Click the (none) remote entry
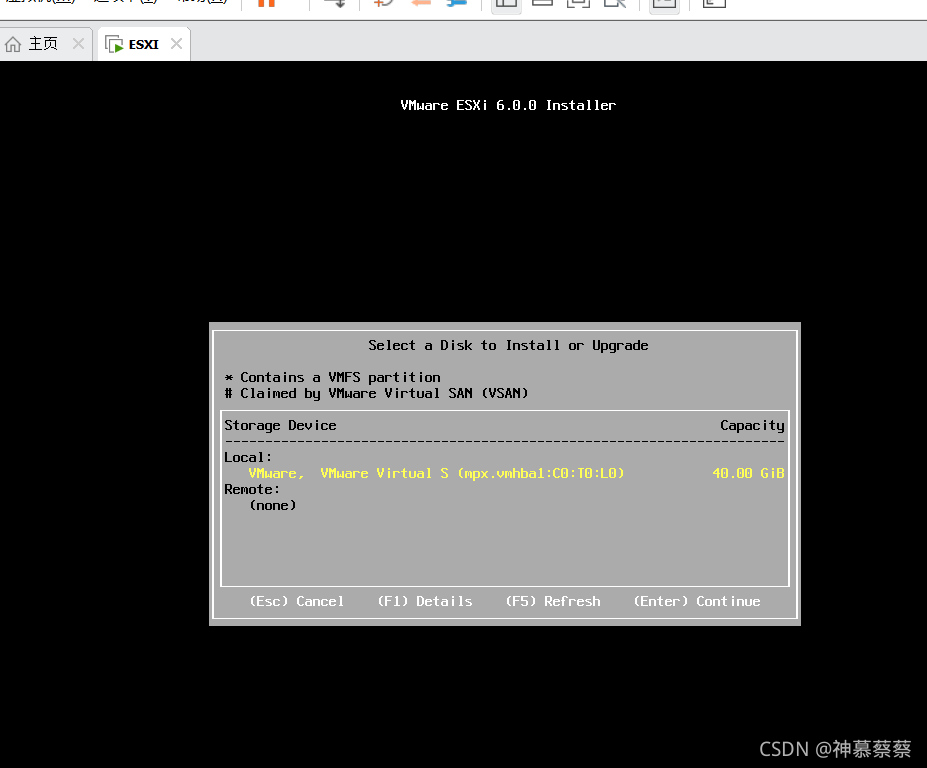This screenshot has width=927, height=768. click(x=273, y=505)
